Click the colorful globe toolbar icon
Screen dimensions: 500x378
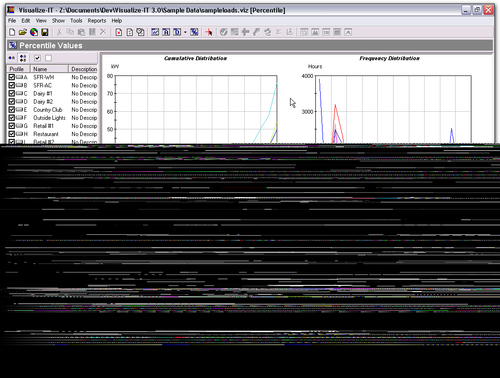(34, 32)
